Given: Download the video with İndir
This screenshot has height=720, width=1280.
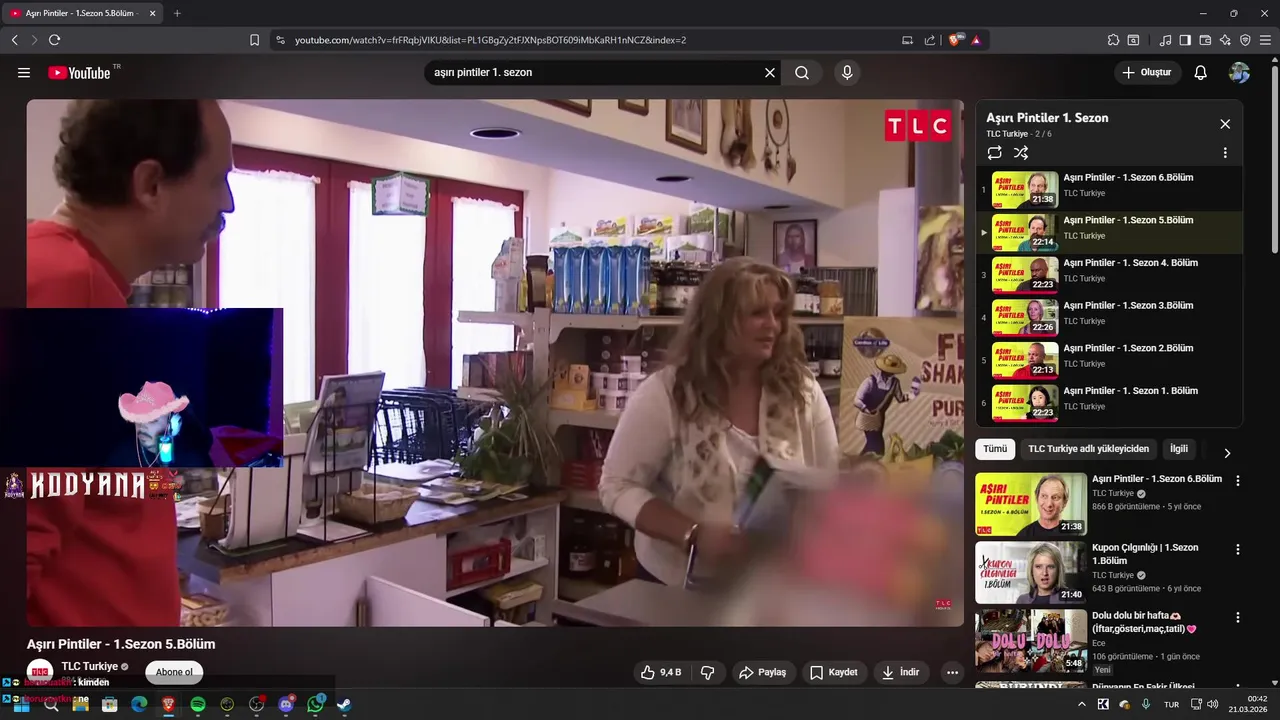Looking at the screenshot, I should point(901,673).
